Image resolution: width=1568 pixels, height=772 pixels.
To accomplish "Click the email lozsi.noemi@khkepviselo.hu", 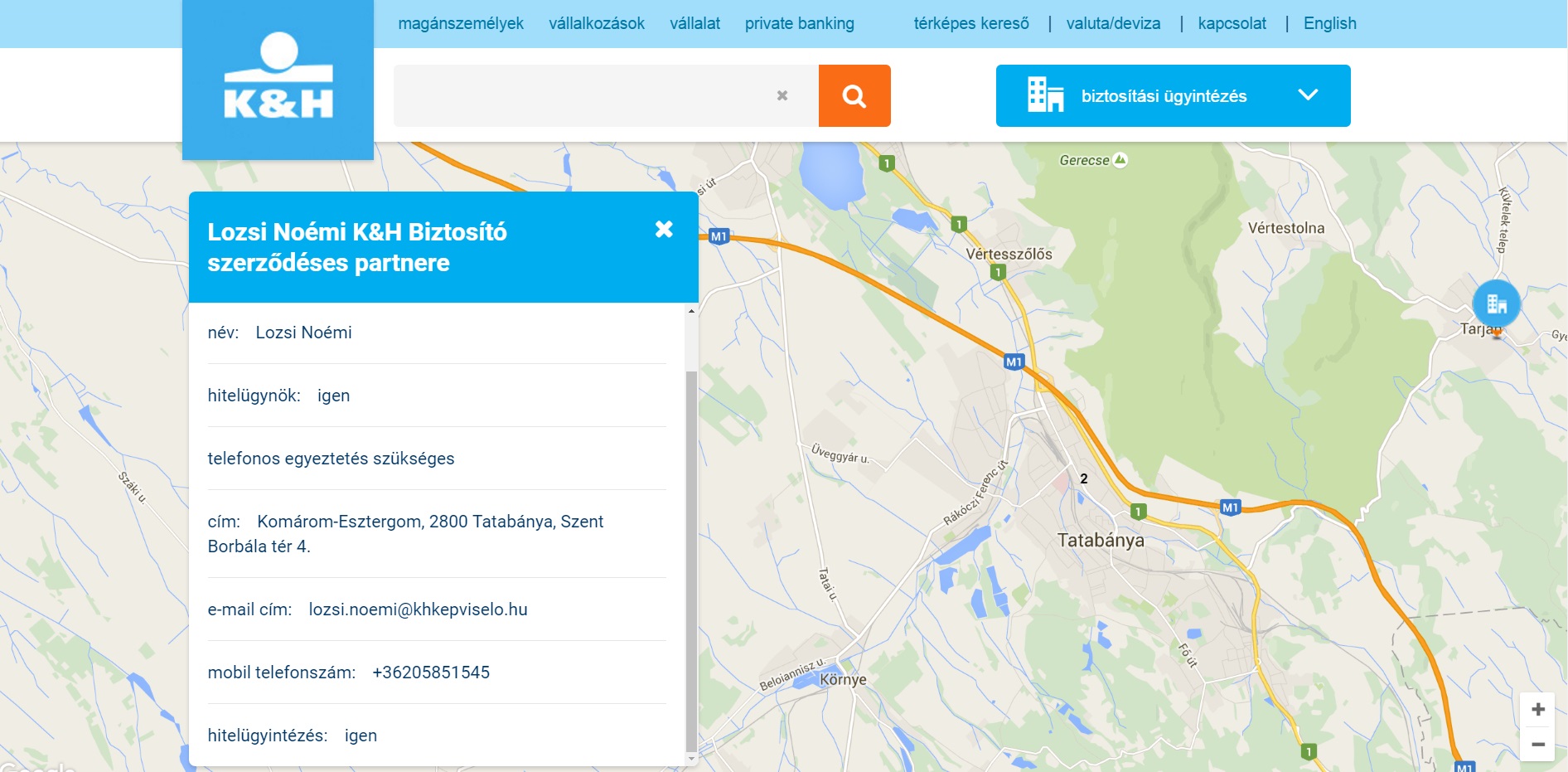I will pyautogui.click(x=418, y=609).
